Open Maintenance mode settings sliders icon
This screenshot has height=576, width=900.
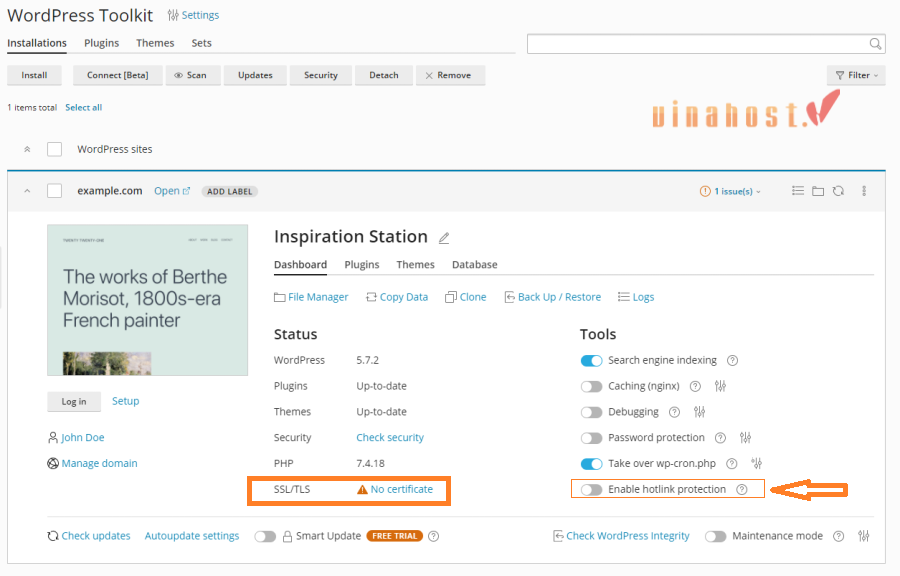[863, 536]
